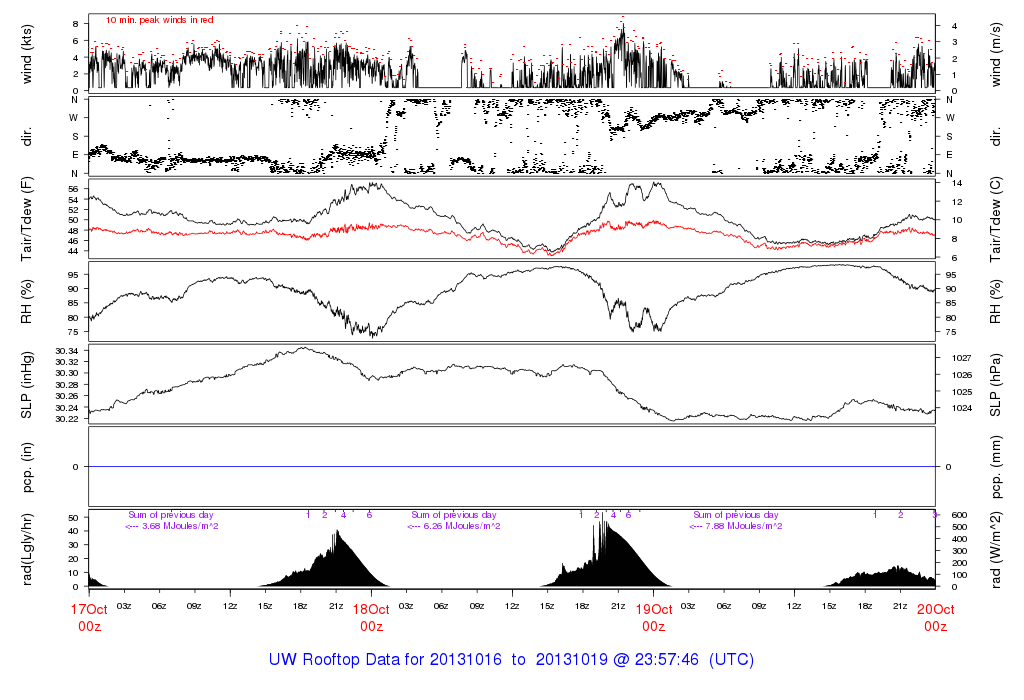Jump to the 19Oct 00z time marker
Screen dimensions: 1024x700
click(x=653, y=616)
